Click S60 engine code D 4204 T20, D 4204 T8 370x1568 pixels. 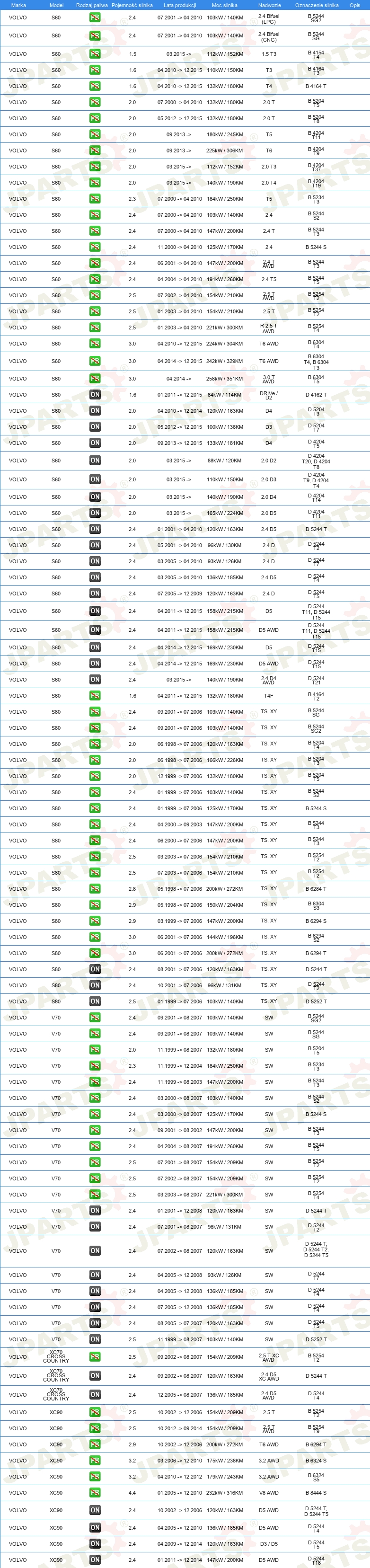pos(316,462)
